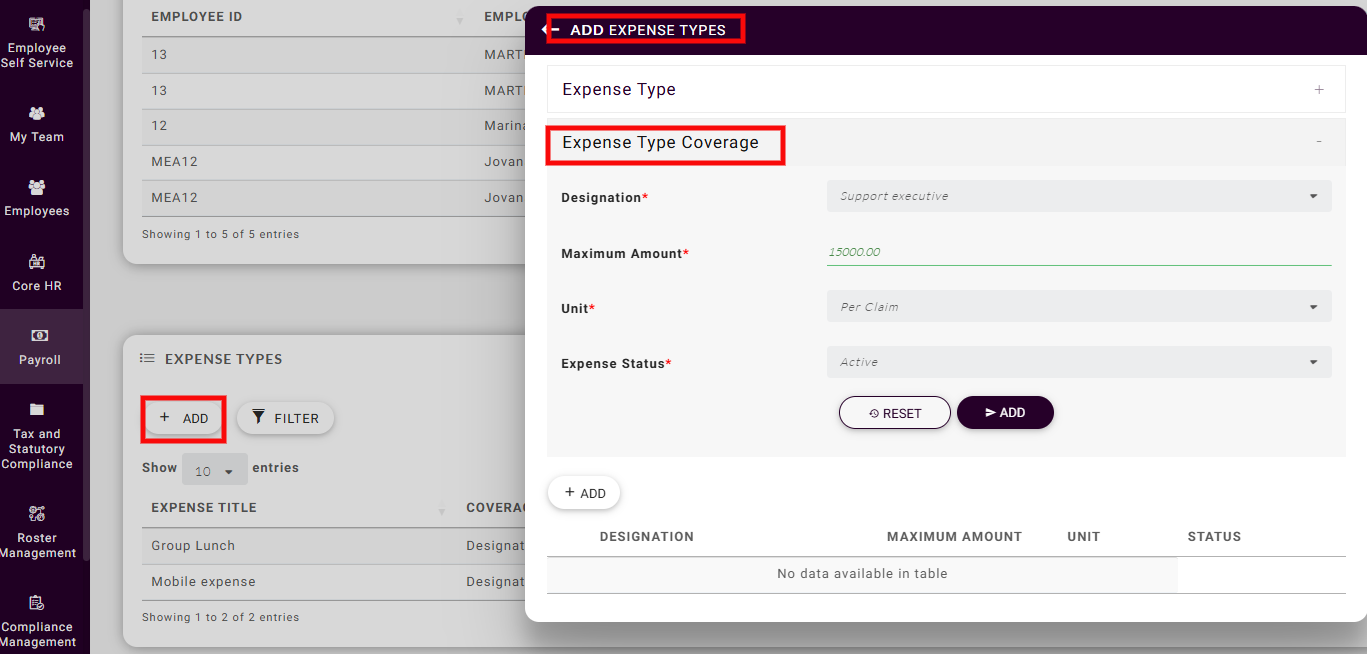This screenshot has height=654, width=1367.
Task: Open the Designation dropdown
Action: pyautogui.click(x=1078, y=196)
